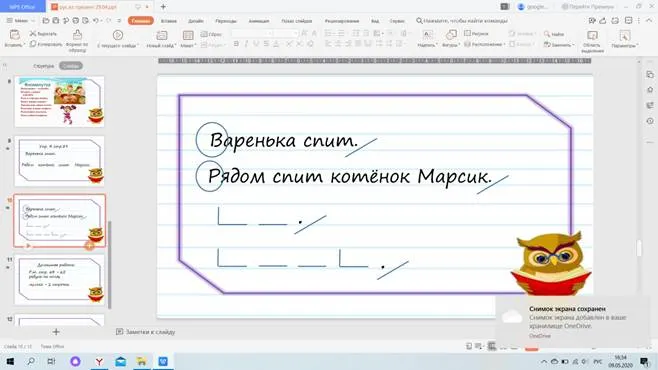Click the Open folder icon in quick toolbar
This screenshot has width=658, height=370.
[x=46, y=21]
